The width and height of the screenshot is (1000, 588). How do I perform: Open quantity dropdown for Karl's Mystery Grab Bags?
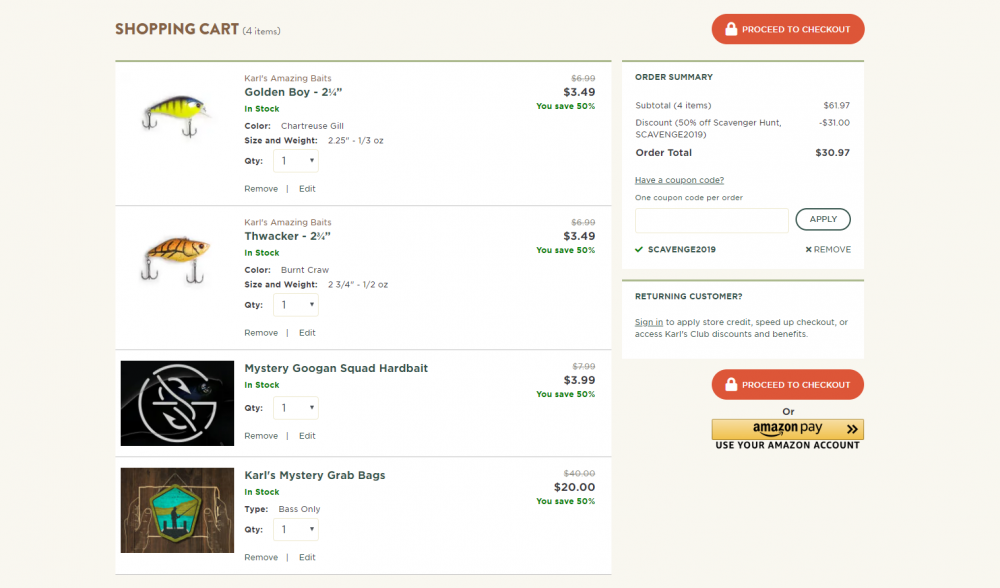pos(296,529)
